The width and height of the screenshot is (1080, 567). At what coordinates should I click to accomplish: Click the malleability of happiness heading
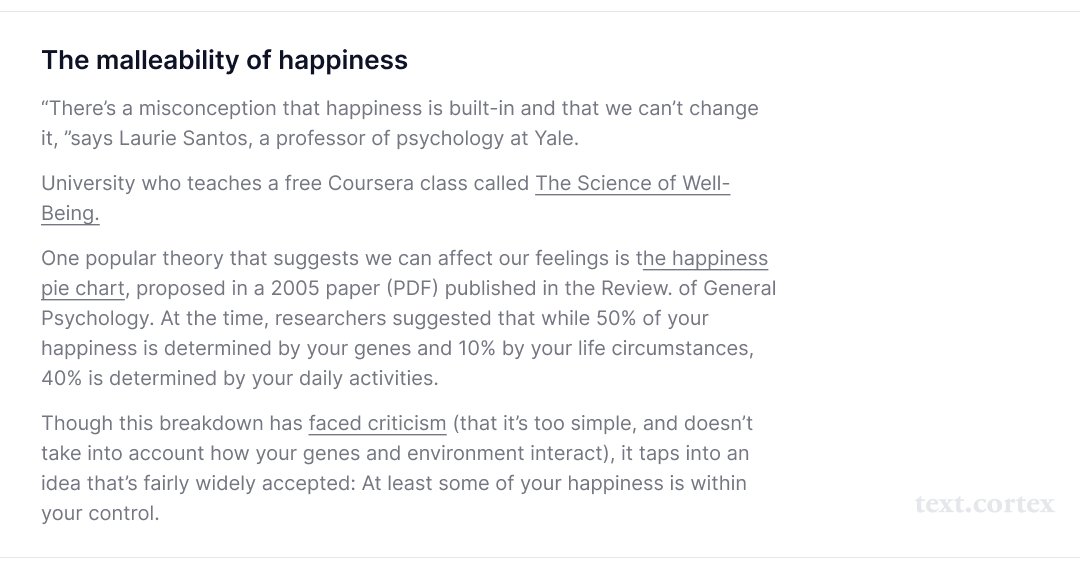pos(225,60)
